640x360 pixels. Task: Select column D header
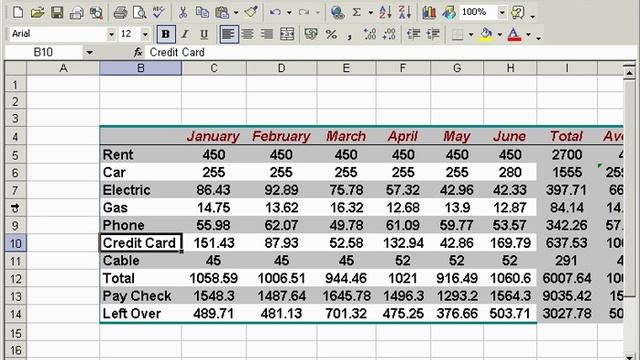[x=282, y=68]
